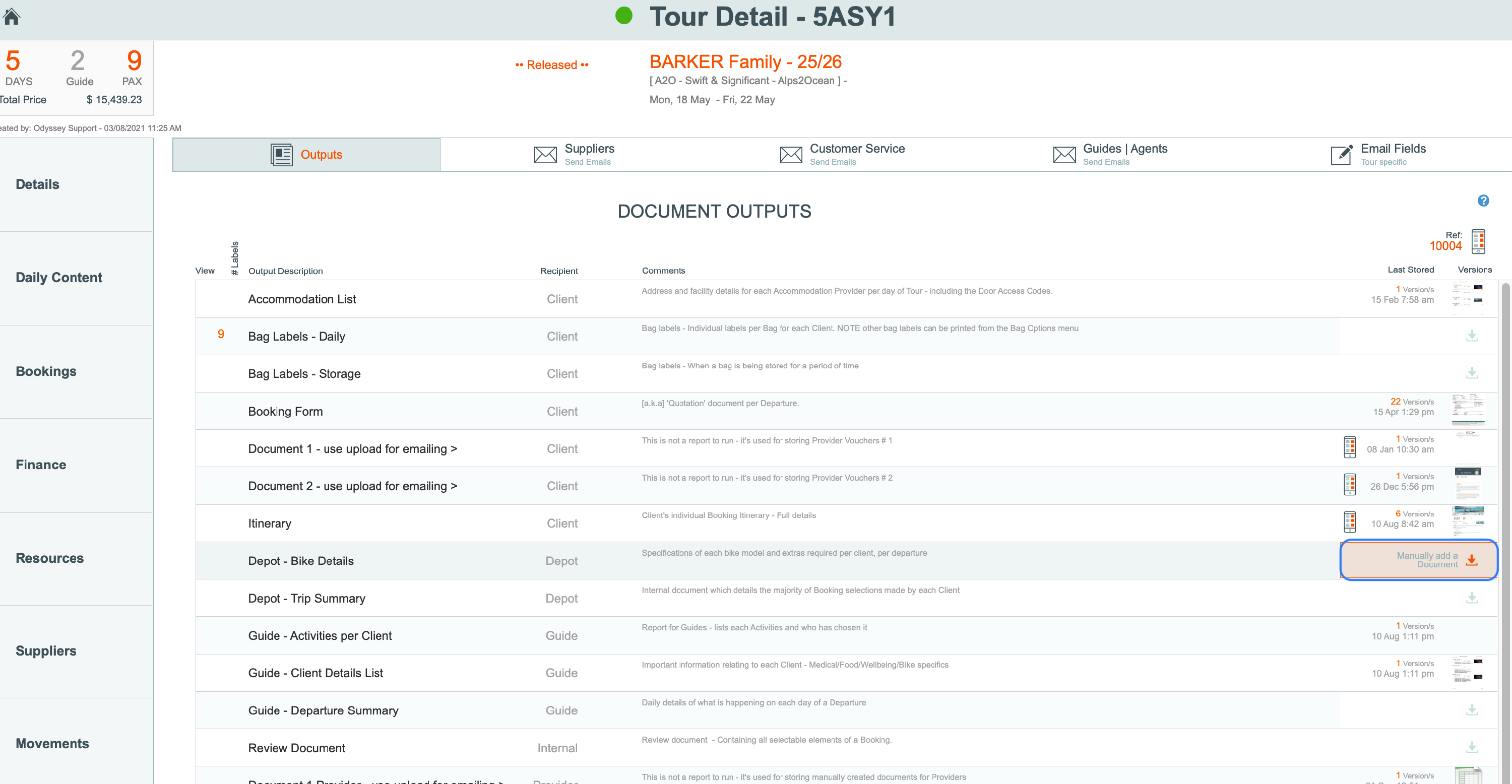Click the Released status text
This screenshot has width=1512, height=784.
[x=552, y=65]
